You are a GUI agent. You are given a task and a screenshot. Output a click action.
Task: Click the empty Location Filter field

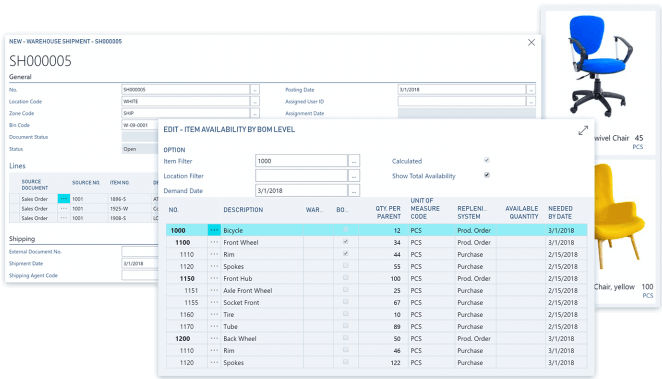point(301,176)
